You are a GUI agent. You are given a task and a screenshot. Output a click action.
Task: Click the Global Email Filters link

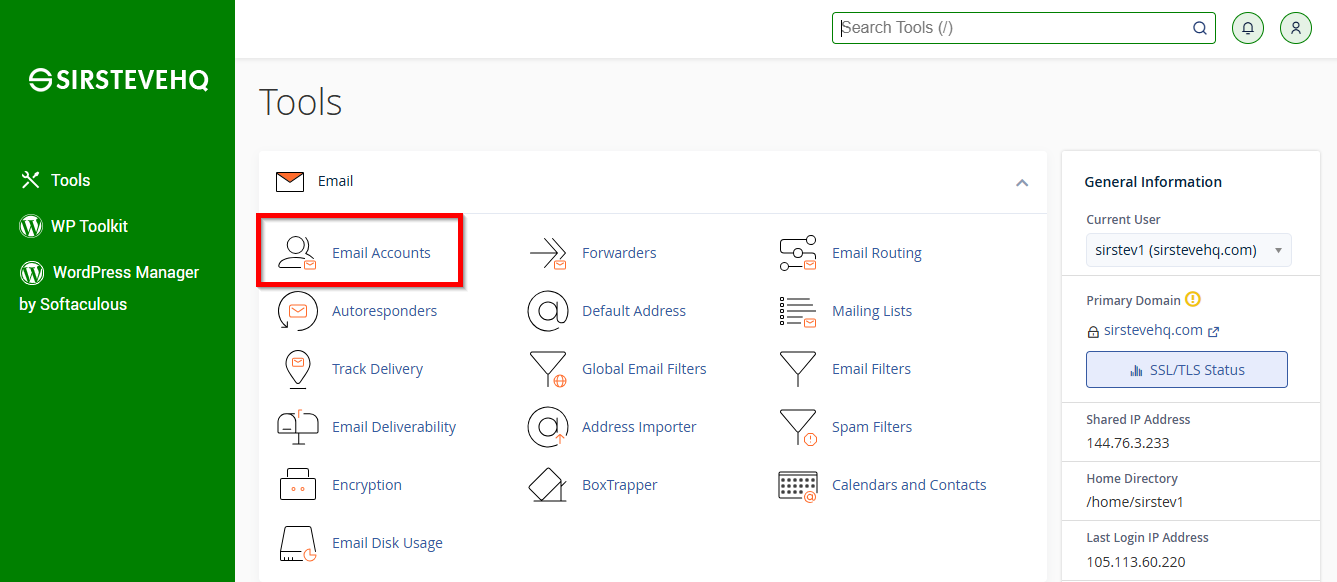coord(644,369)
